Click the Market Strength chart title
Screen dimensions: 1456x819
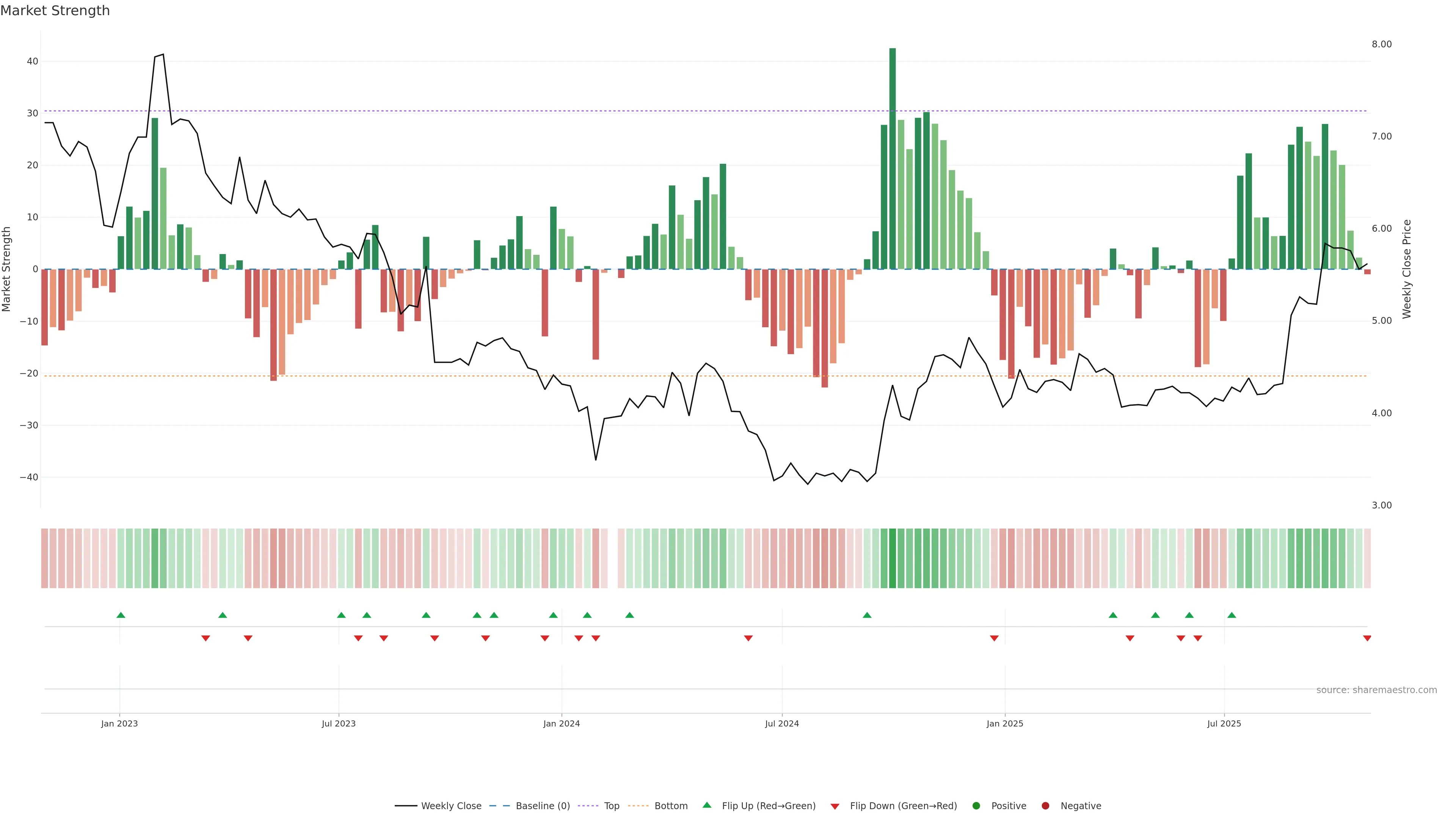[55, 11]
